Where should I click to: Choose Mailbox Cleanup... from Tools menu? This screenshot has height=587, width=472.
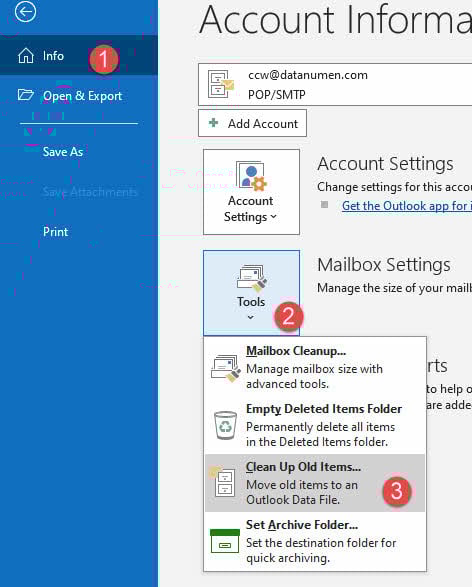pyautogui.click(x=315, y=367)
